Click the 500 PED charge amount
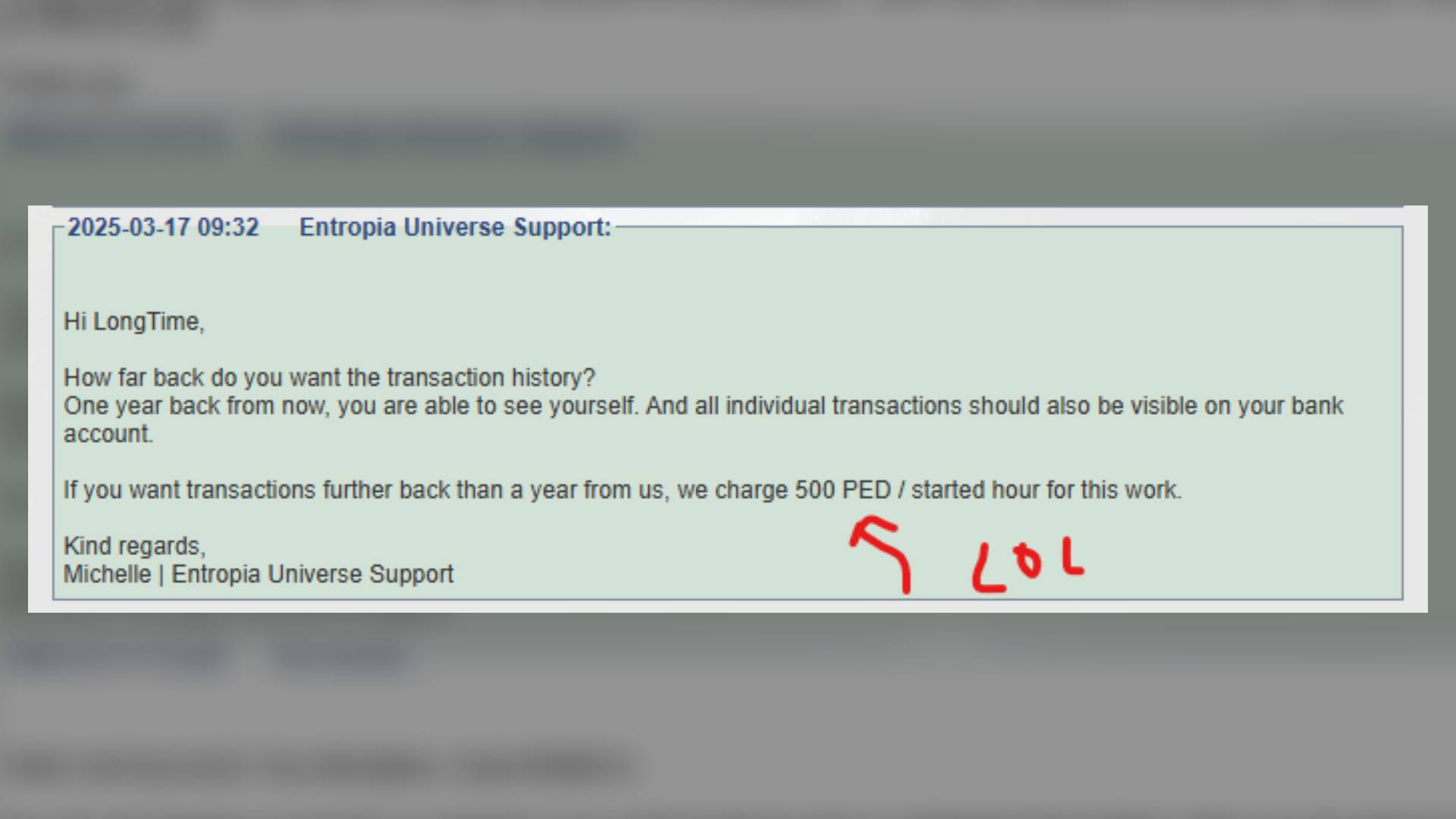The image size is (1456, 819). point(843,490)
